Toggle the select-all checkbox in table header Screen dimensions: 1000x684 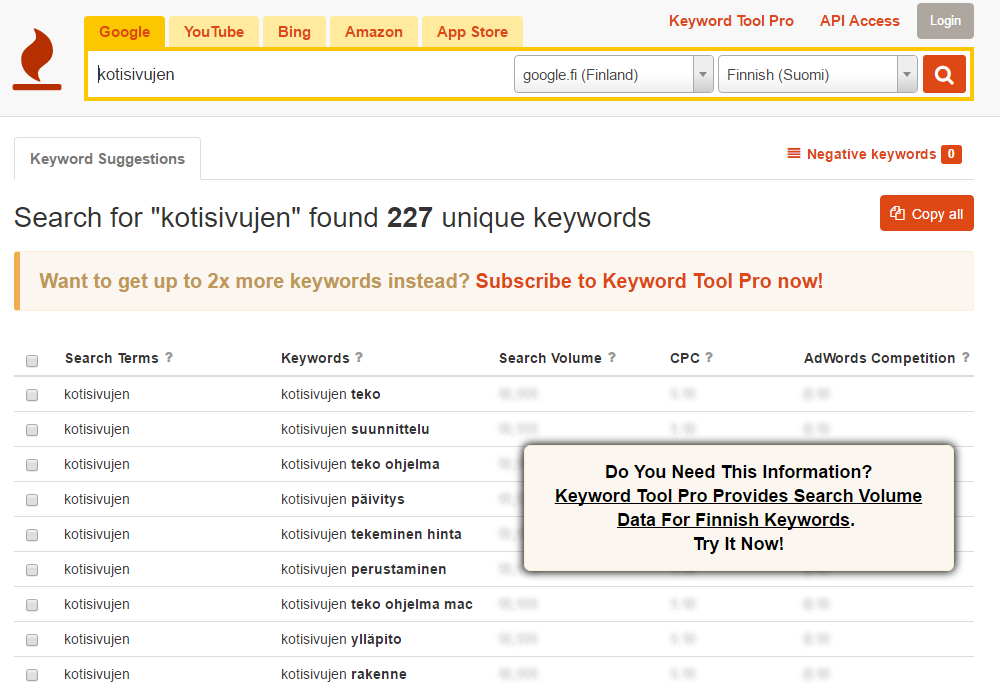point(32,361)
